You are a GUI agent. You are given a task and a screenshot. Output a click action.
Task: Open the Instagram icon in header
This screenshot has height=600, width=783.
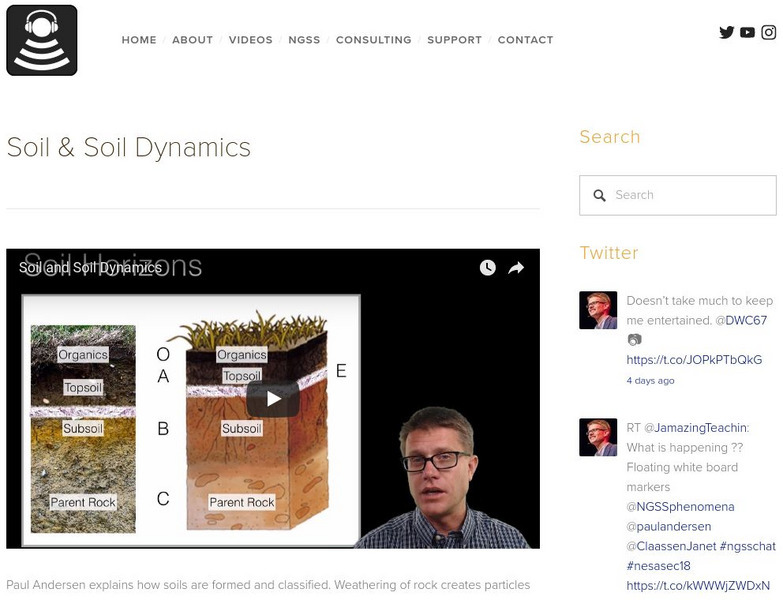769,32
